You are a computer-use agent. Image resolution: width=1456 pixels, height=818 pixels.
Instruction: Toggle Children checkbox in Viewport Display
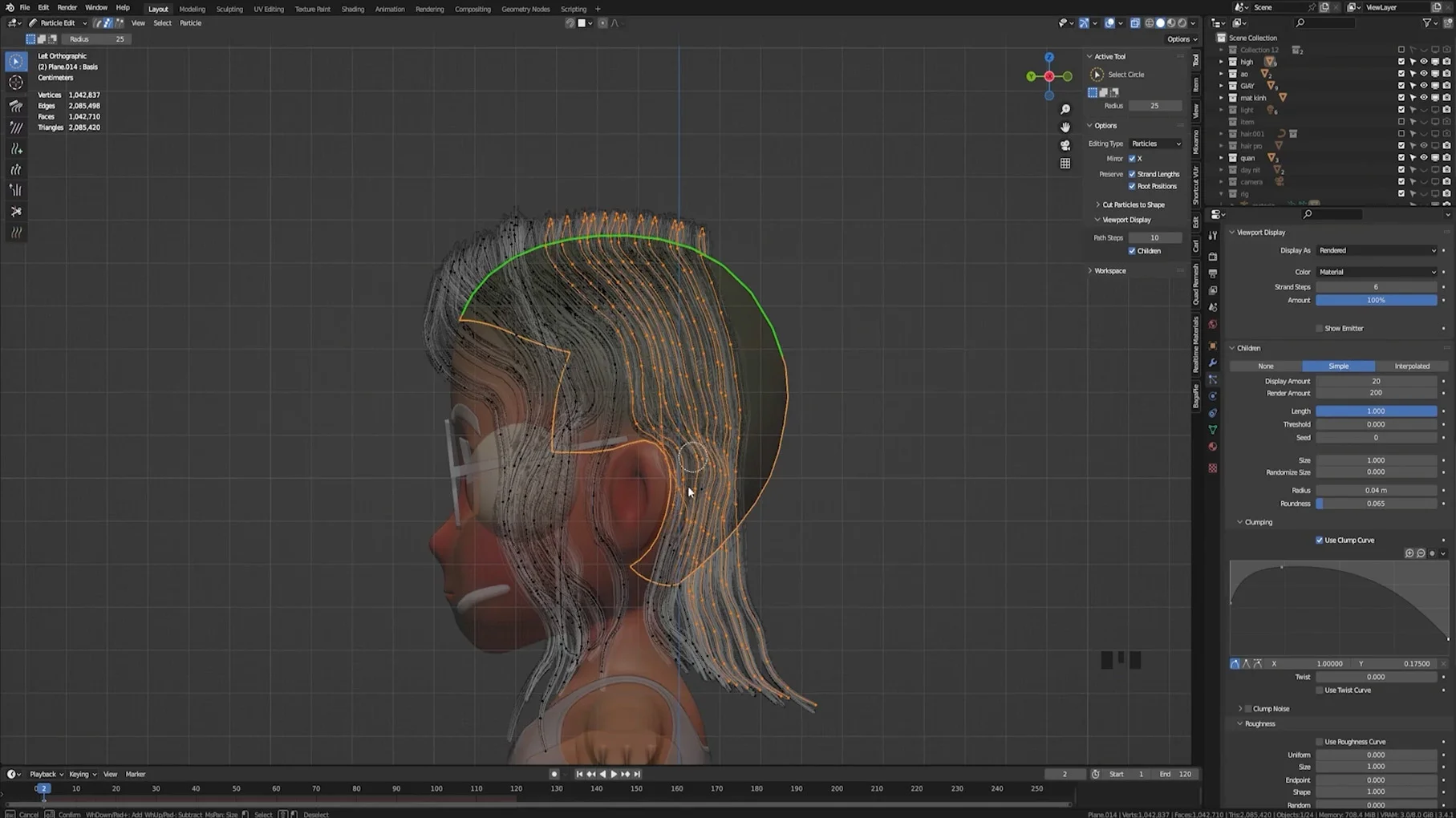[x=1132, y=251]
